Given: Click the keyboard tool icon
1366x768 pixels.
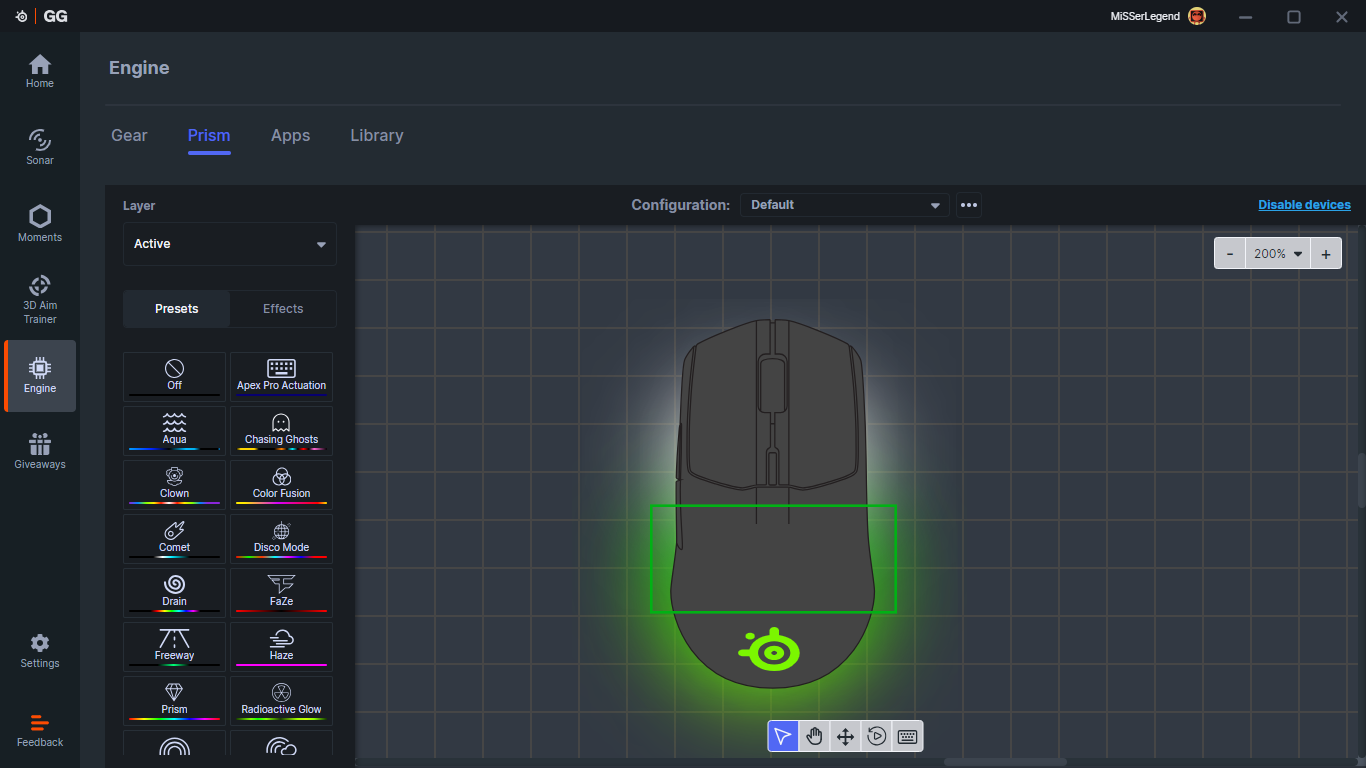Looking at the screenshot, I should click(x=907, y=736).
